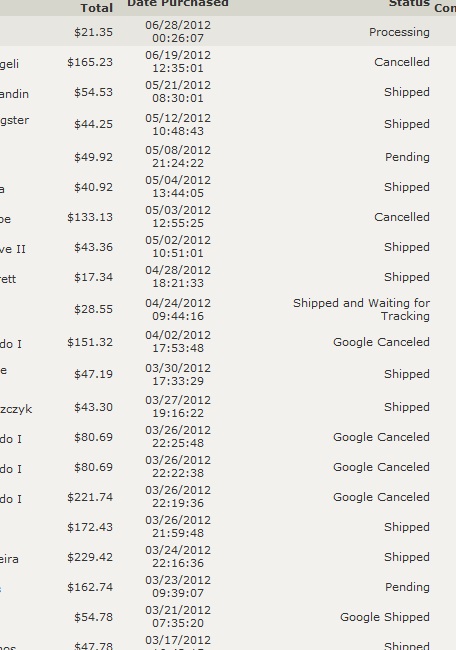Click the $17.34 Shipped order row
456x650 pixels.
click(228, 276)
